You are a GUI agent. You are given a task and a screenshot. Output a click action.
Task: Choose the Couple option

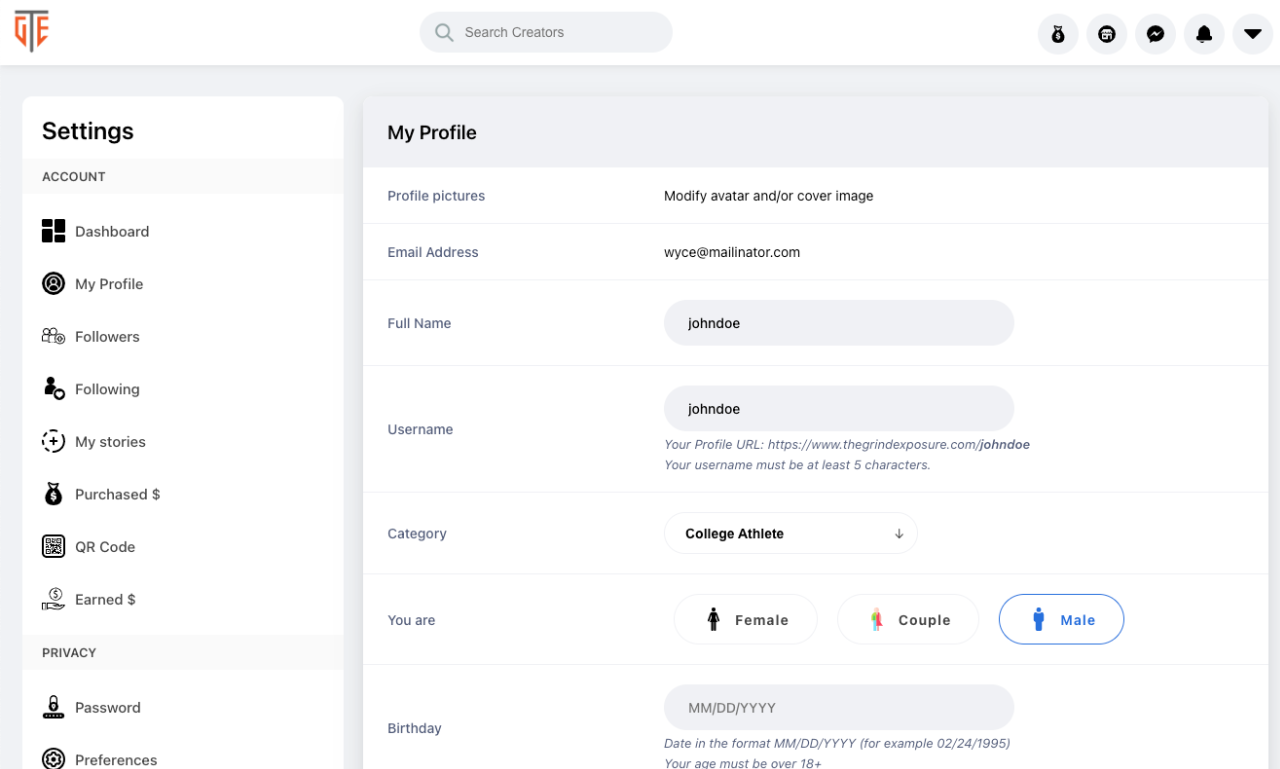tap(908, 619)
